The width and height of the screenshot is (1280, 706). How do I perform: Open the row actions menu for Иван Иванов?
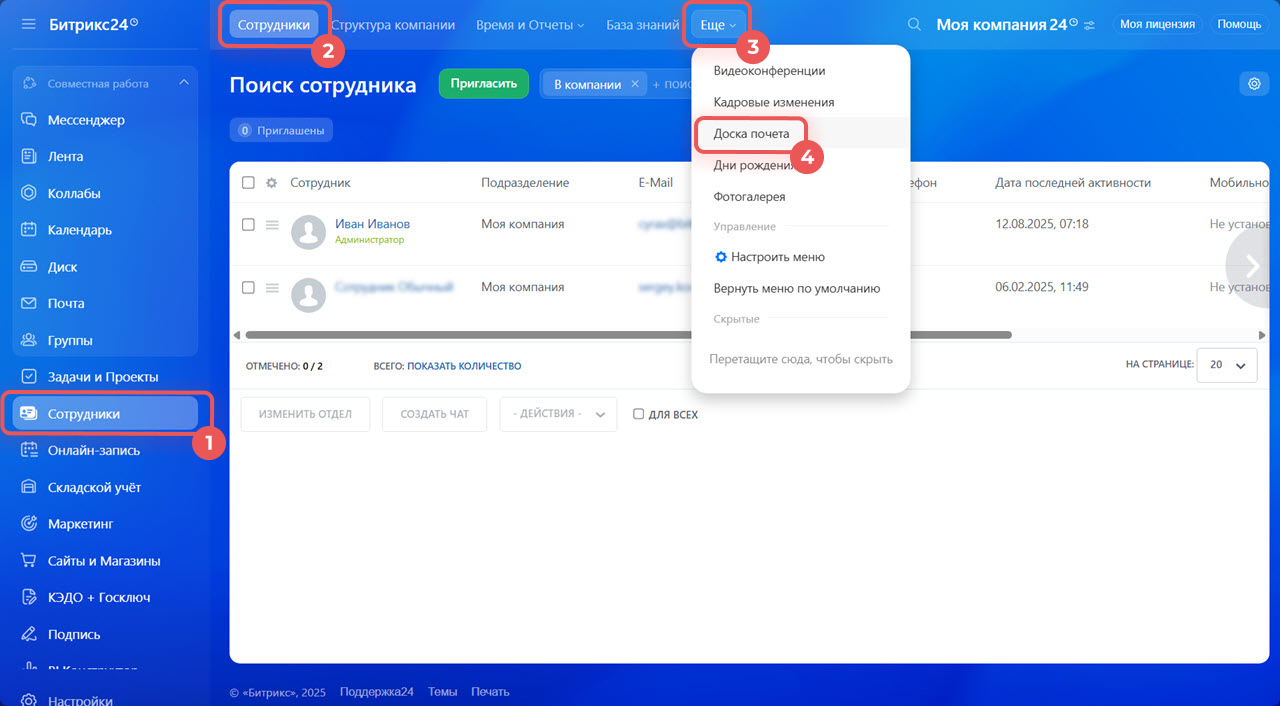(x=271, y=225)
